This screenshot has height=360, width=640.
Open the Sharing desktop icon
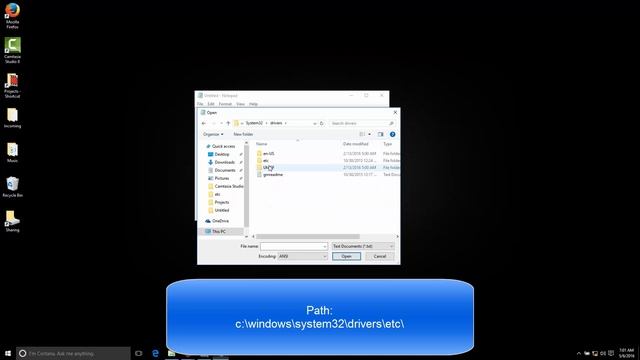[12, 221]
